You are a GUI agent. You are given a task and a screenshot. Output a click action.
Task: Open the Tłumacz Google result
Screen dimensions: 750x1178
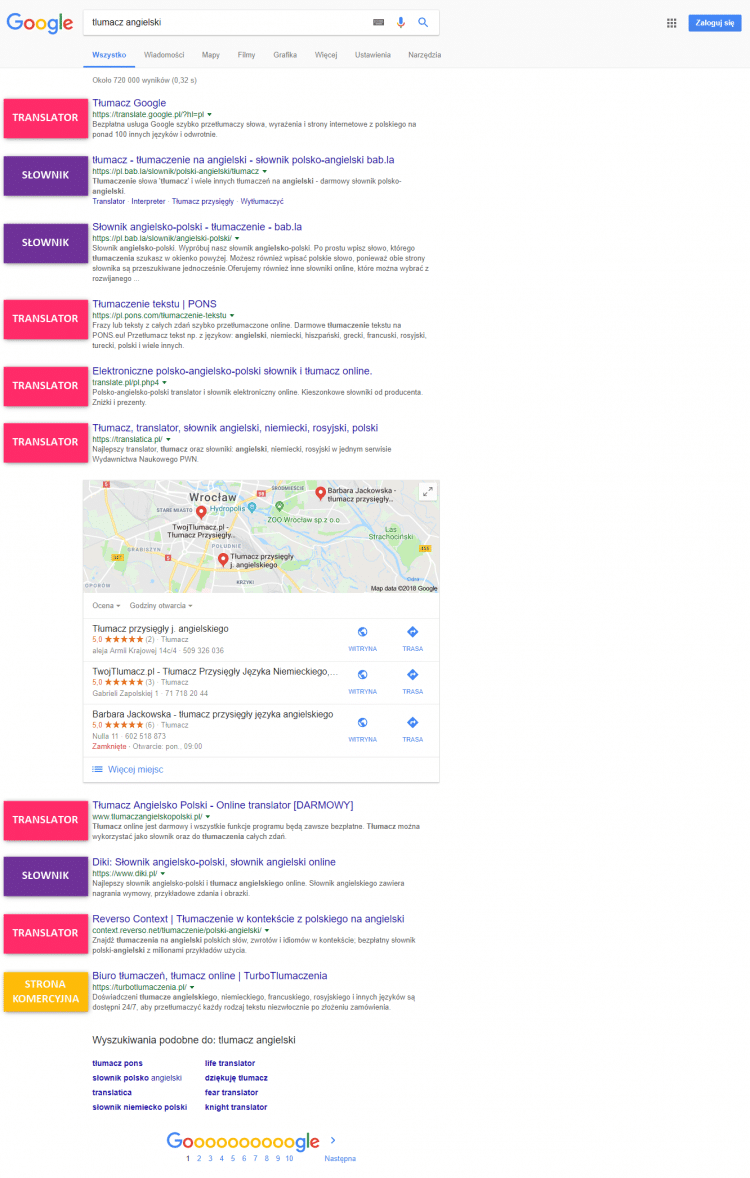coord(129,103)
